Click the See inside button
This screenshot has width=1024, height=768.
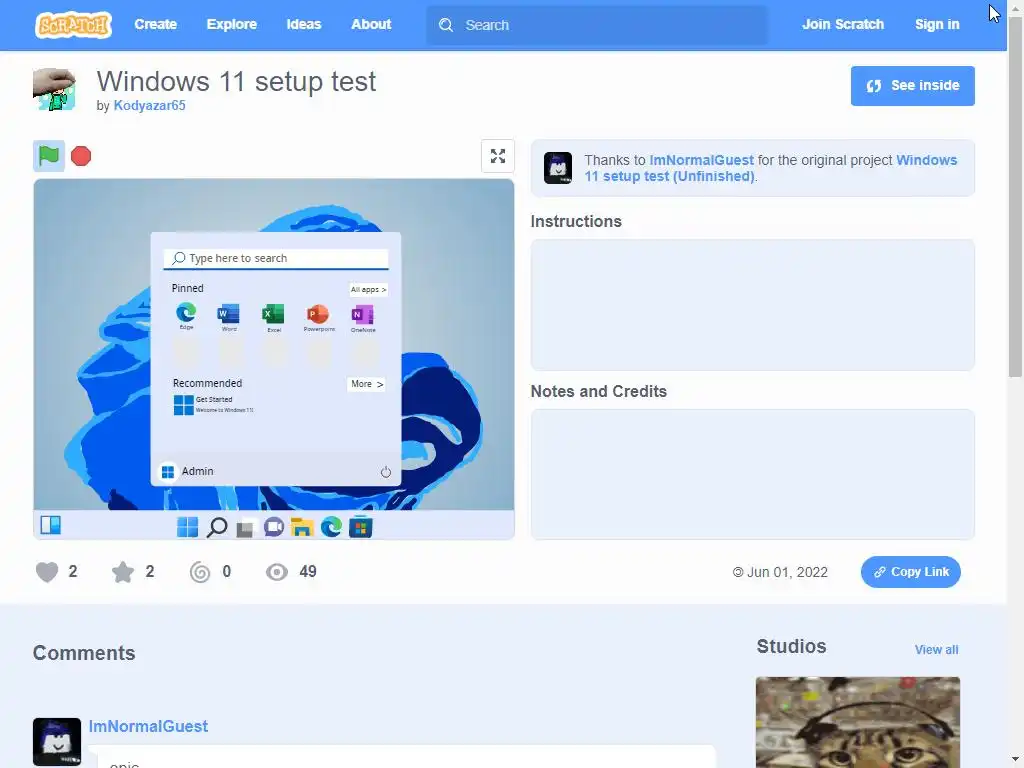pyautogui.click(x=912, y=86)
